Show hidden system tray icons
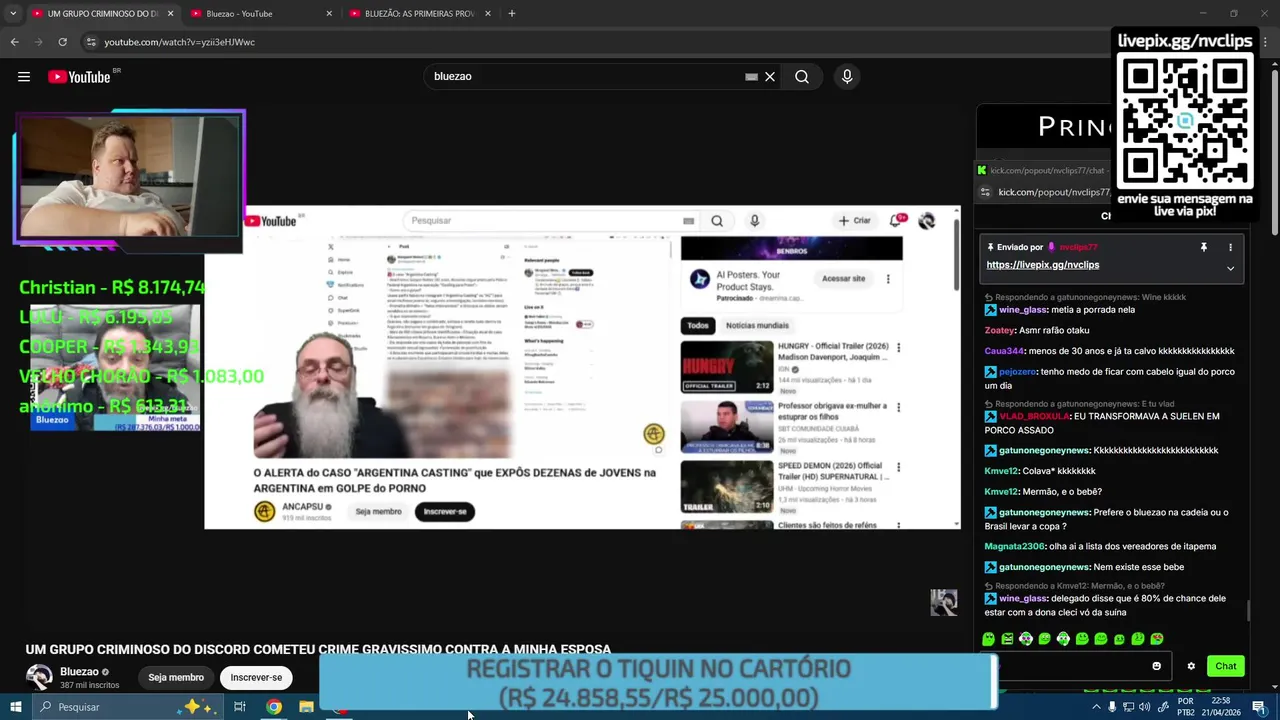 (1096, 707)
